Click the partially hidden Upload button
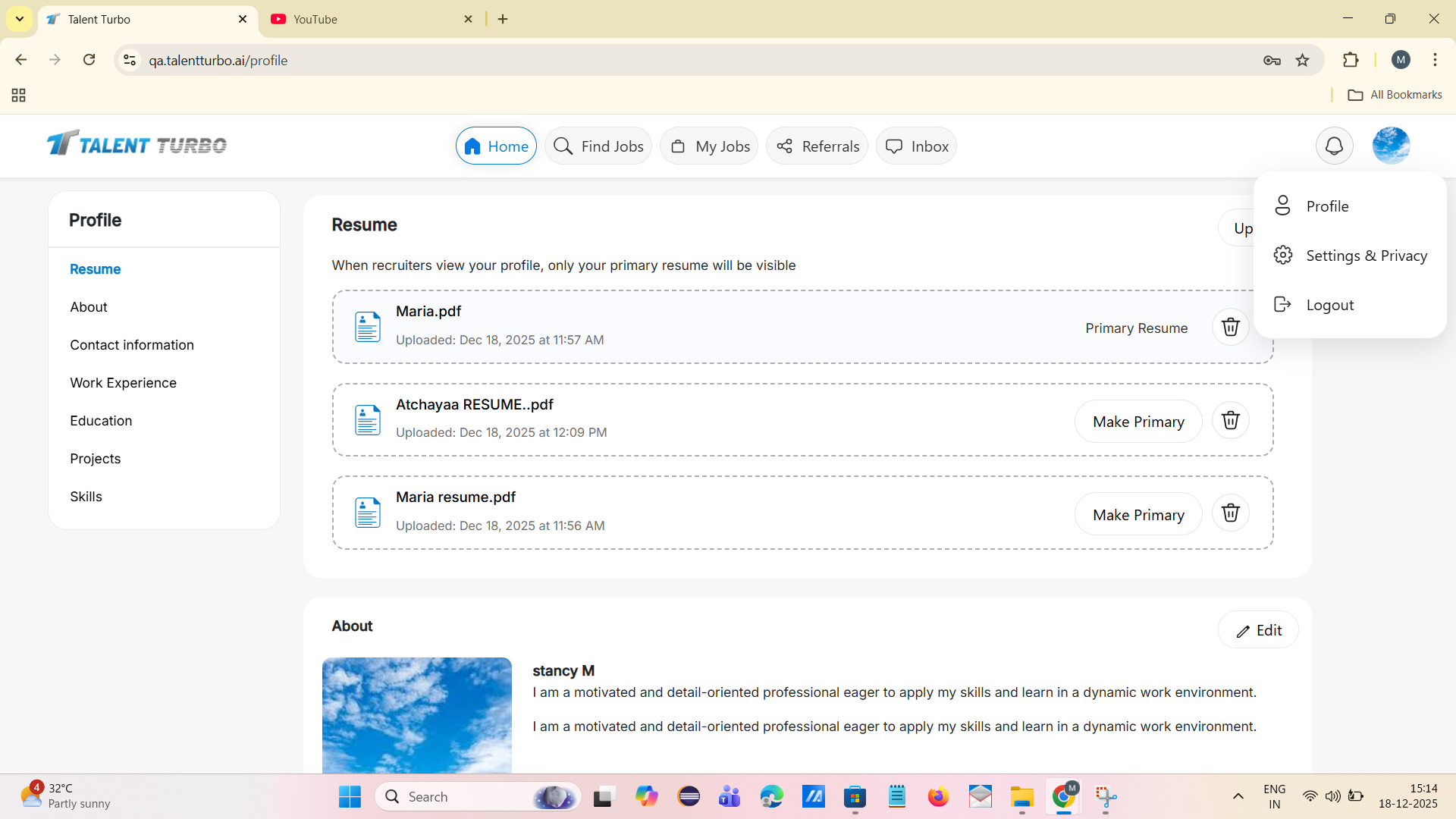This screenshot has height=819, width=1456. 1237,227
